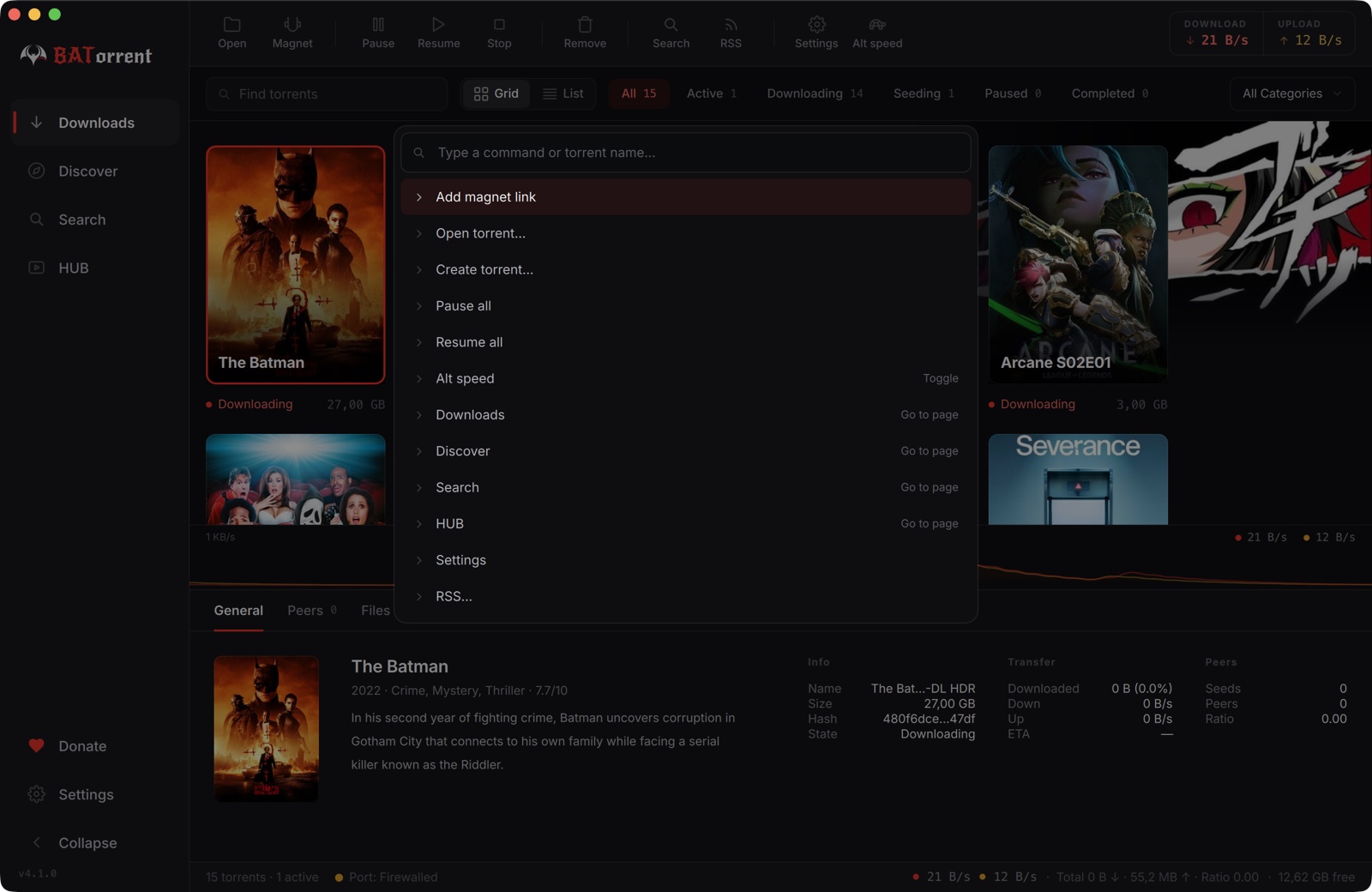Click the command palette input field
The image size is (1372, 892).
686,153
